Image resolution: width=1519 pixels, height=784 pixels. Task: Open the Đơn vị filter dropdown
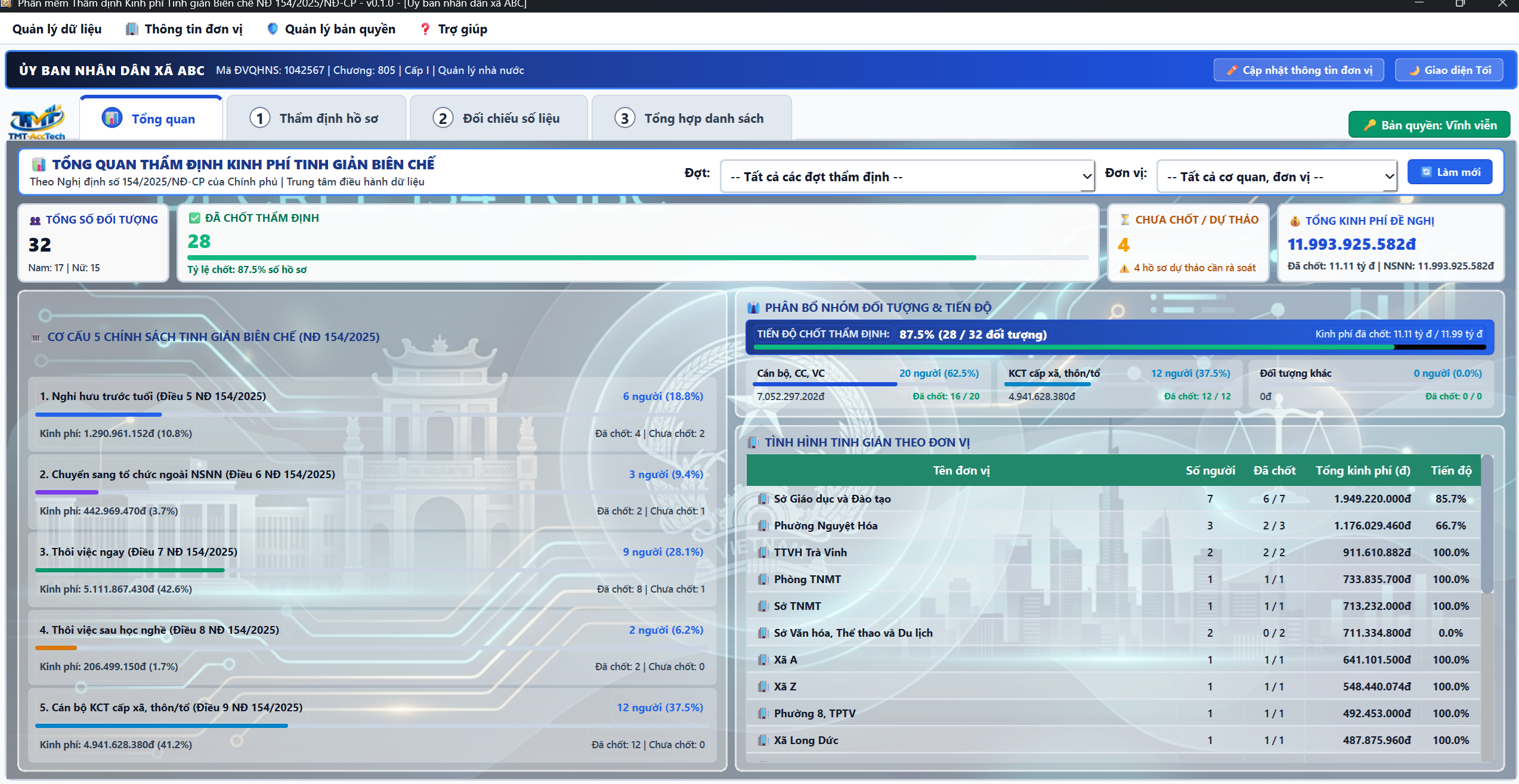point(1277,176)
